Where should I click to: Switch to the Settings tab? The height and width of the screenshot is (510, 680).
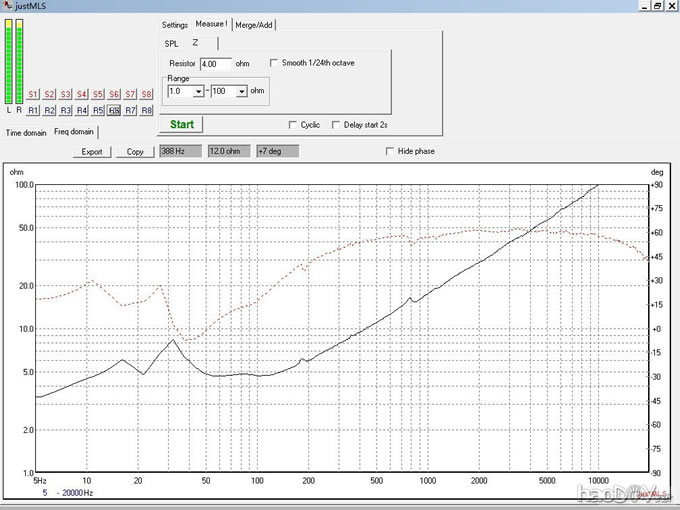(175, 24)
